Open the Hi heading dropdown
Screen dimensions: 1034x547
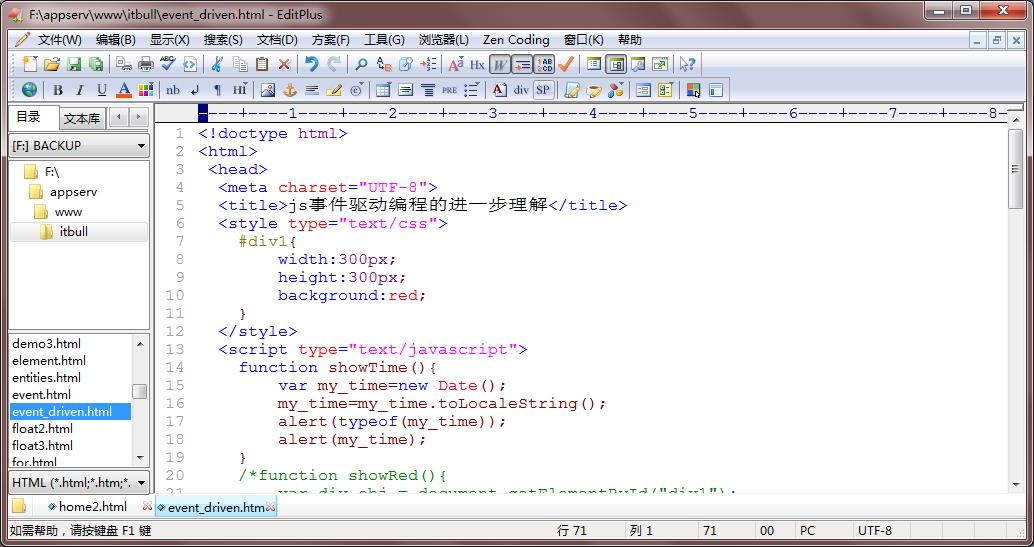point(239,90)
